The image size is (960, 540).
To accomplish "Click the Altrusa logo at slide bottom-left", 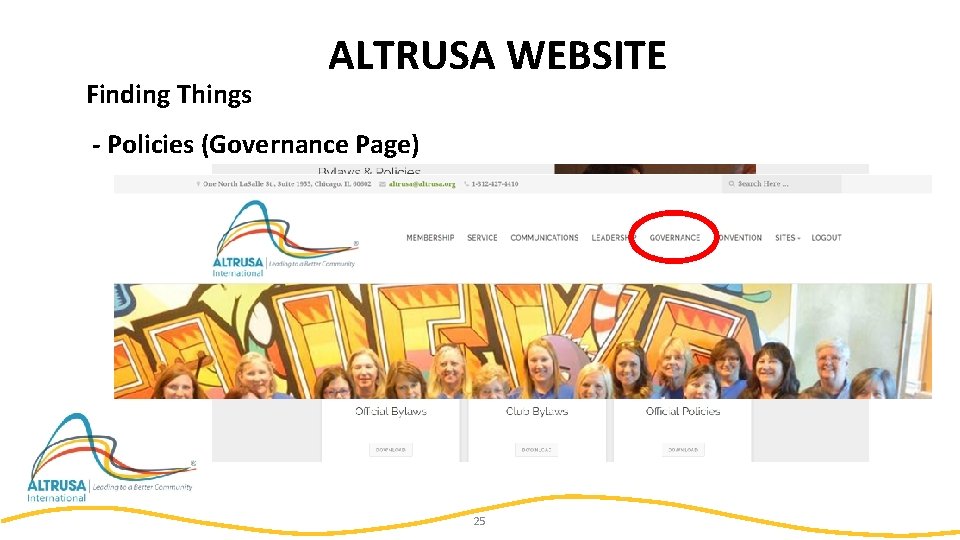I will click(111, 459).
